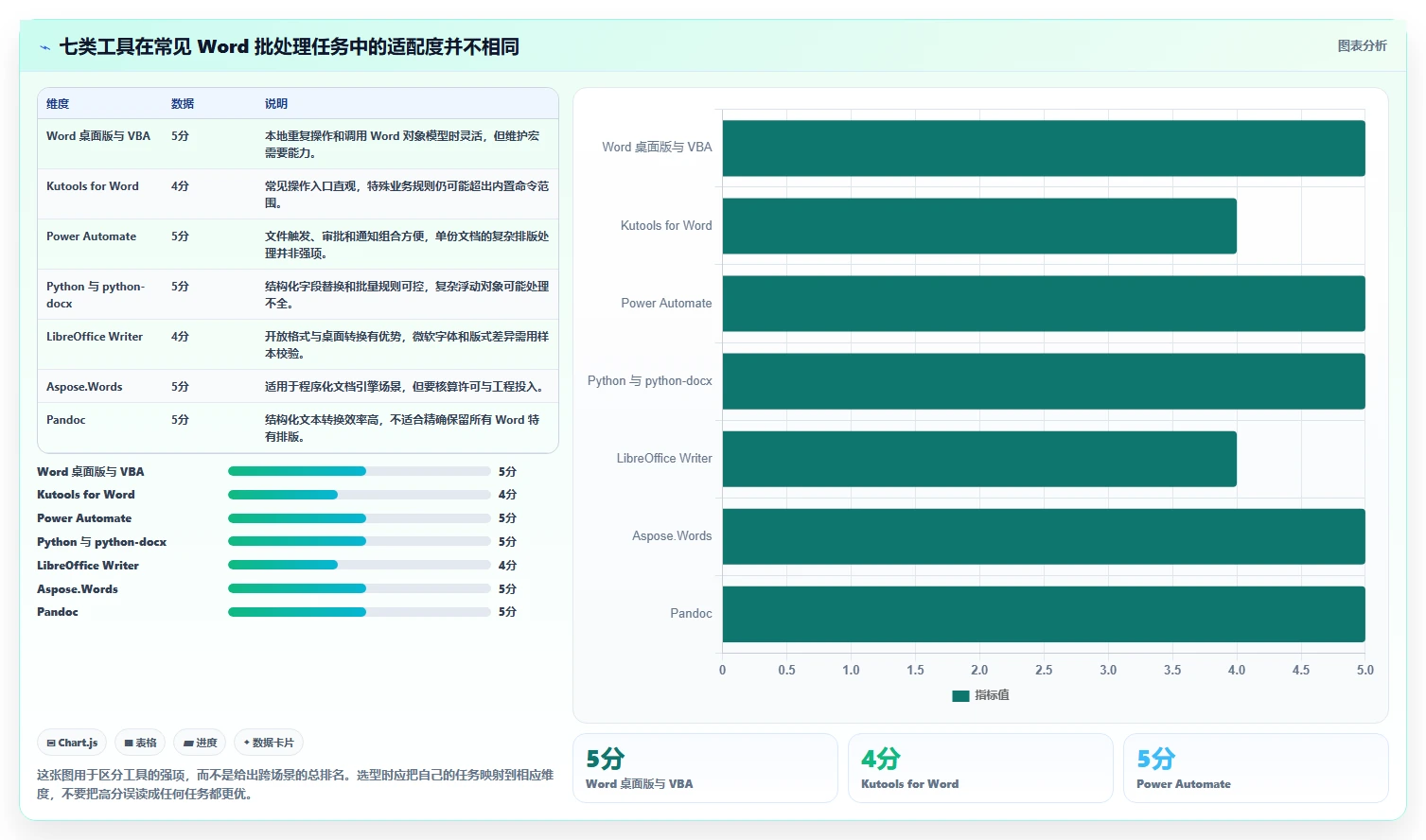Click the LibreOffice Writer chart bar

tap(979, 459)
